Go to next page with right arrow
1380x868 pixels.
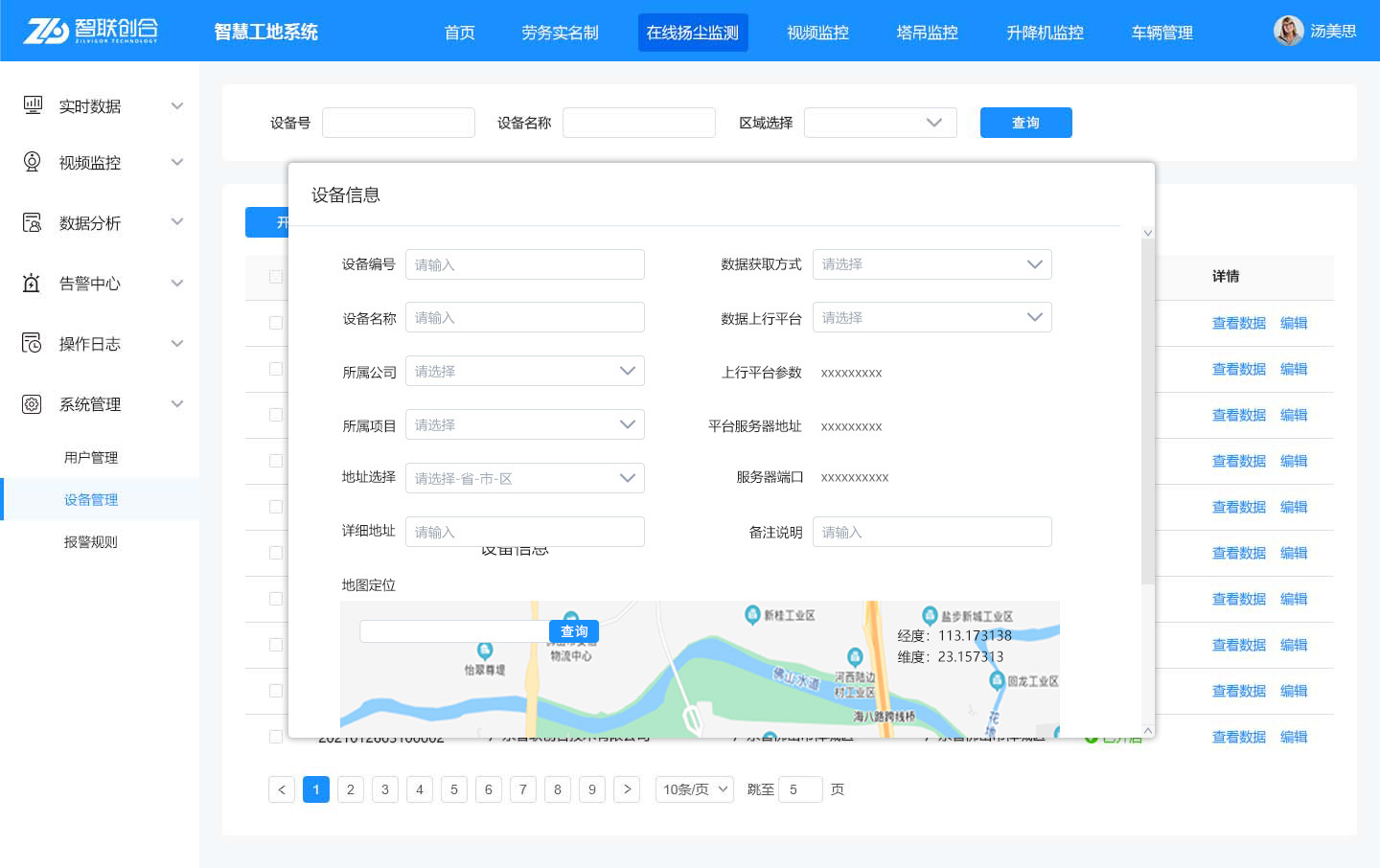tap(627, 789)
